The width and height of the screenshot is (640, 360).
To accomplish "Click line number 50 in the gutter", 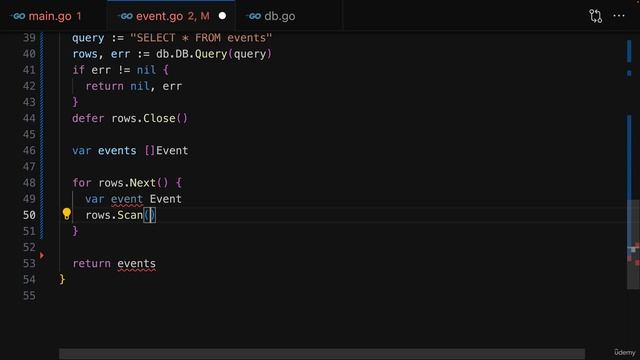I will tap(29, 215).
